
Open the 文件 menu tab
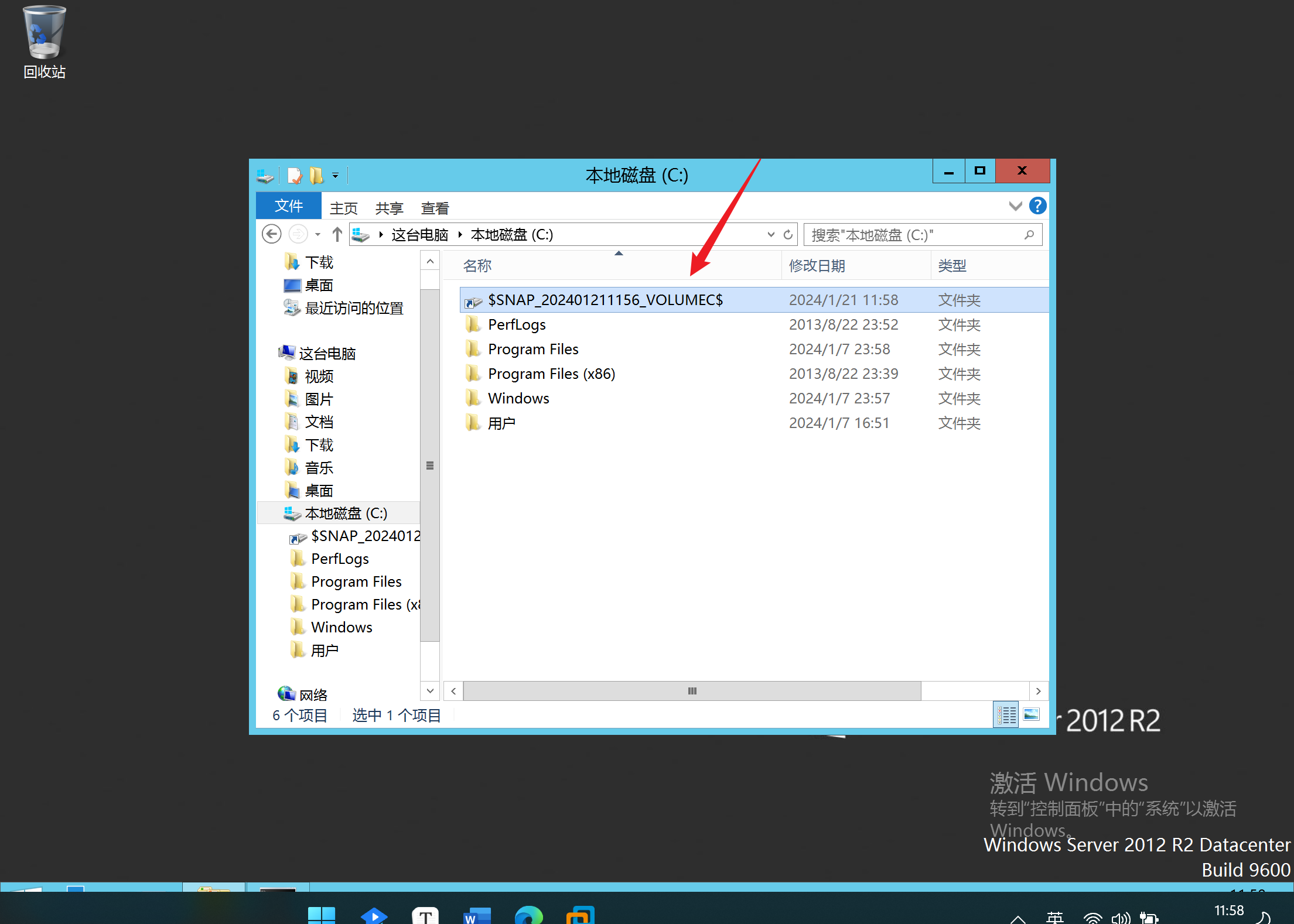[x=288, y=206]
